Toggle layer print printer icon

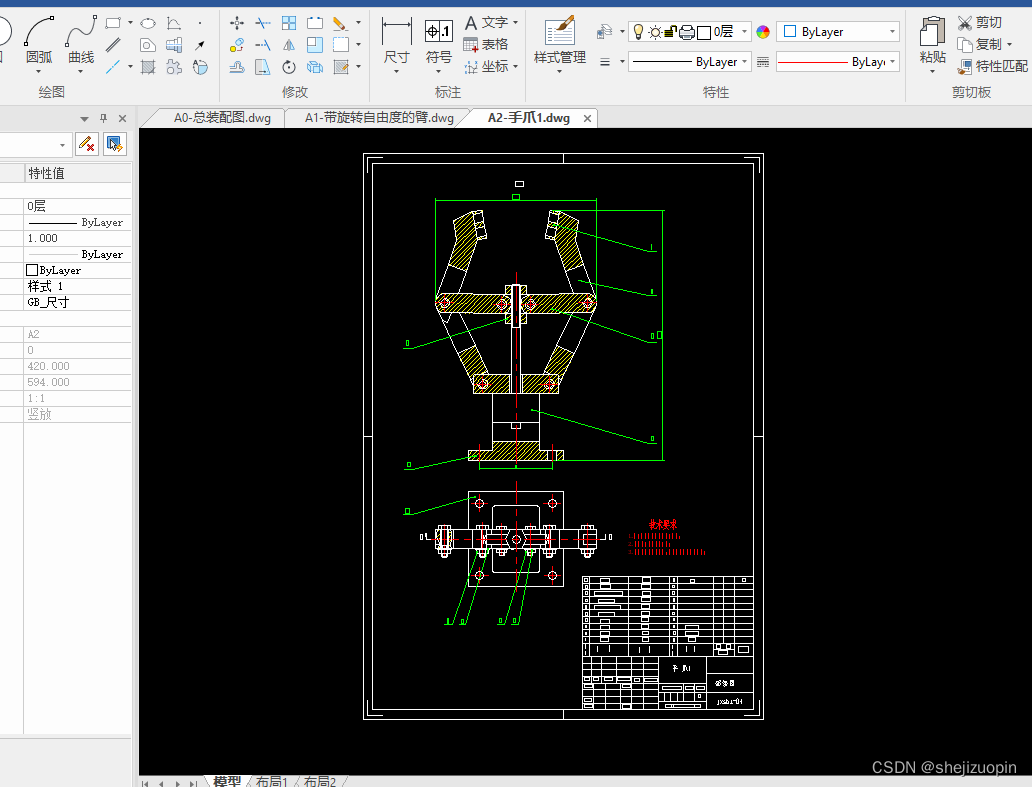click(x=686, y=32)
